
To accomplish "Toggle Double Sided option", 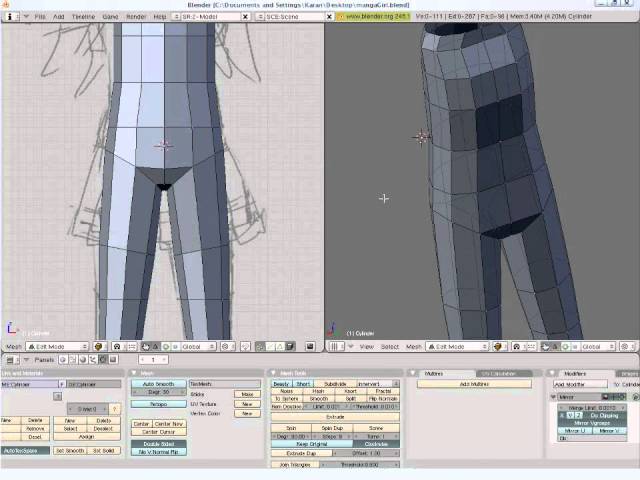I will click(159, 444).
